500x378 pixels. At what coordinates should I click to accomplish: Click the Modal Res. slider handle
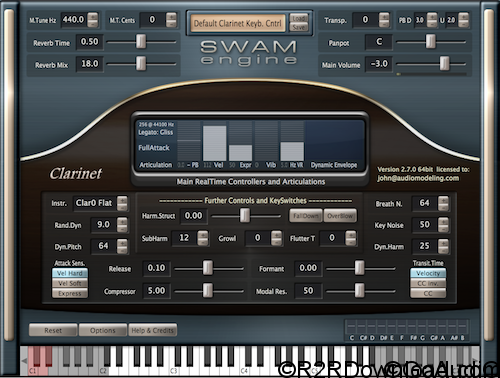359,291
